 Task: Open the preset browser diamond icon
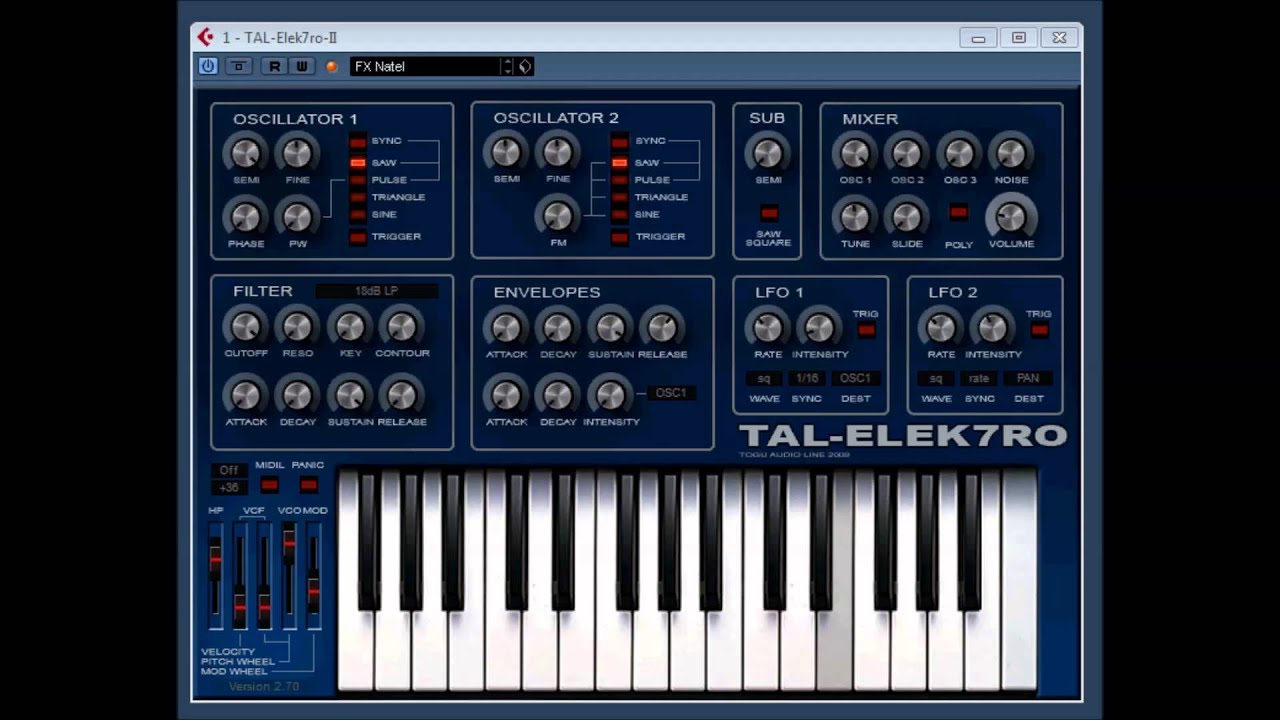(x=525, y=66)
